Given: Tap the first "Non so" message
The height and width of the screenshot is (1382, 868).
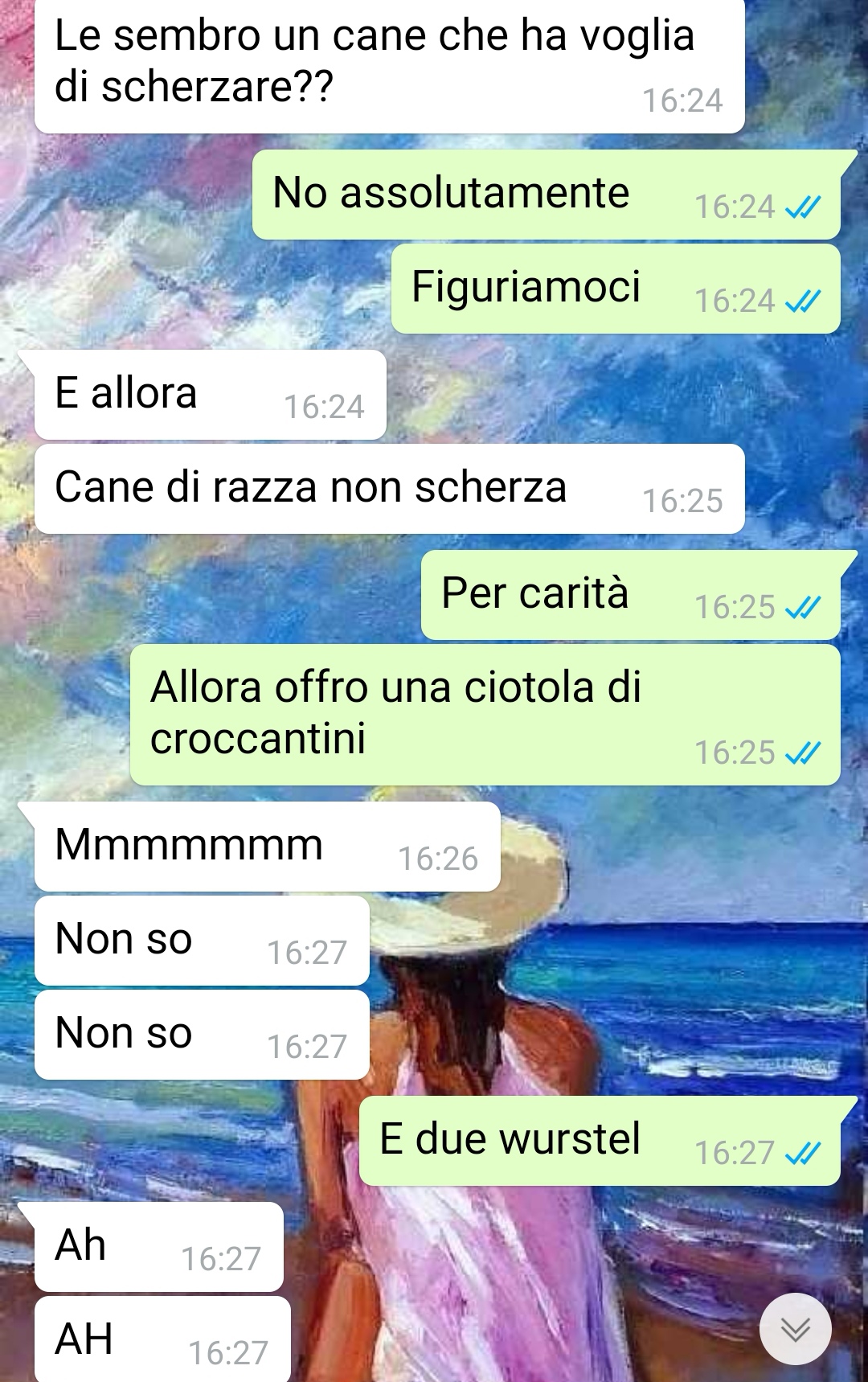Looking at the screenshot, I should tap(202, 941).
